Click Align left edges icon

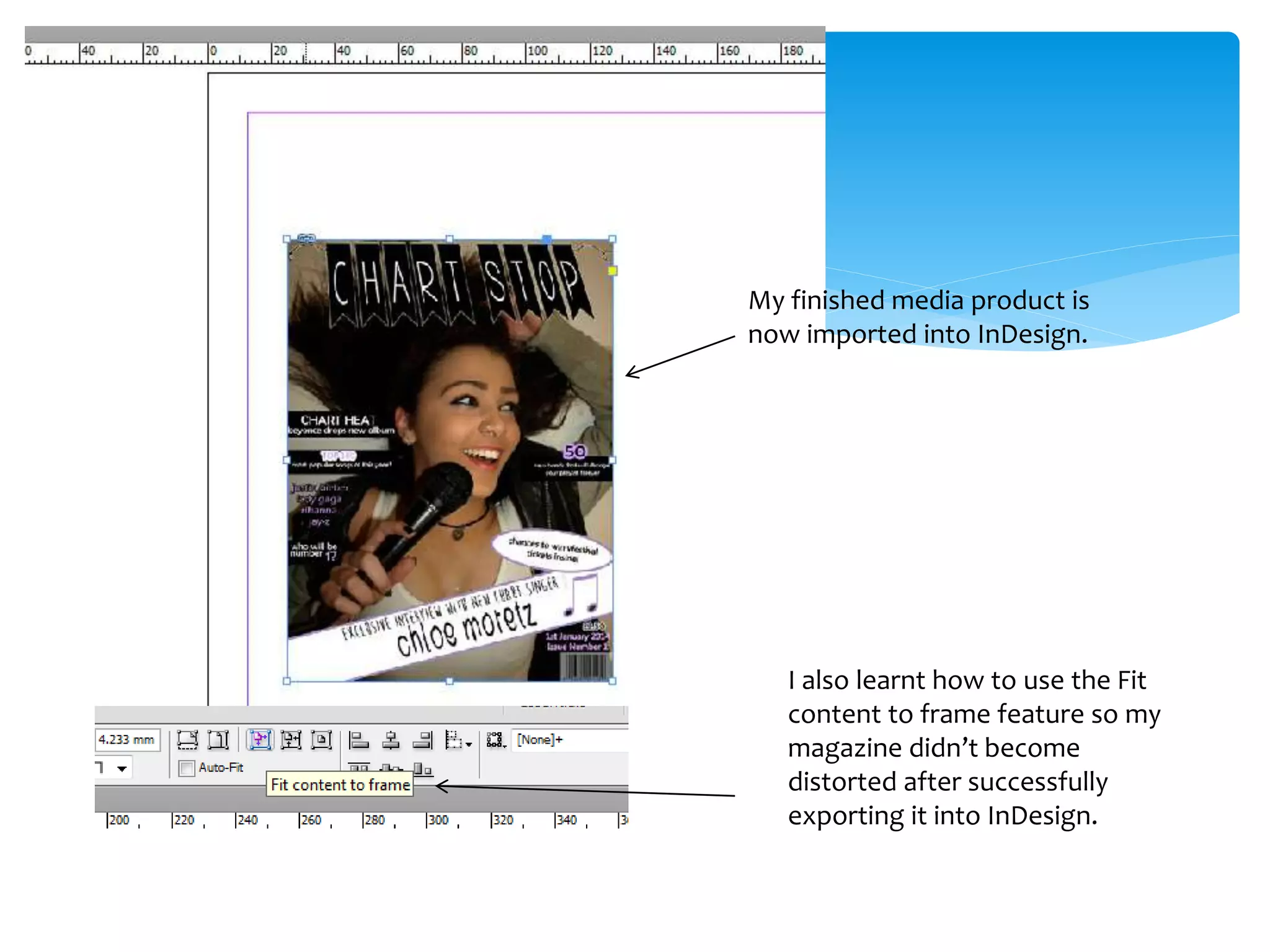[x=358, y=739]
